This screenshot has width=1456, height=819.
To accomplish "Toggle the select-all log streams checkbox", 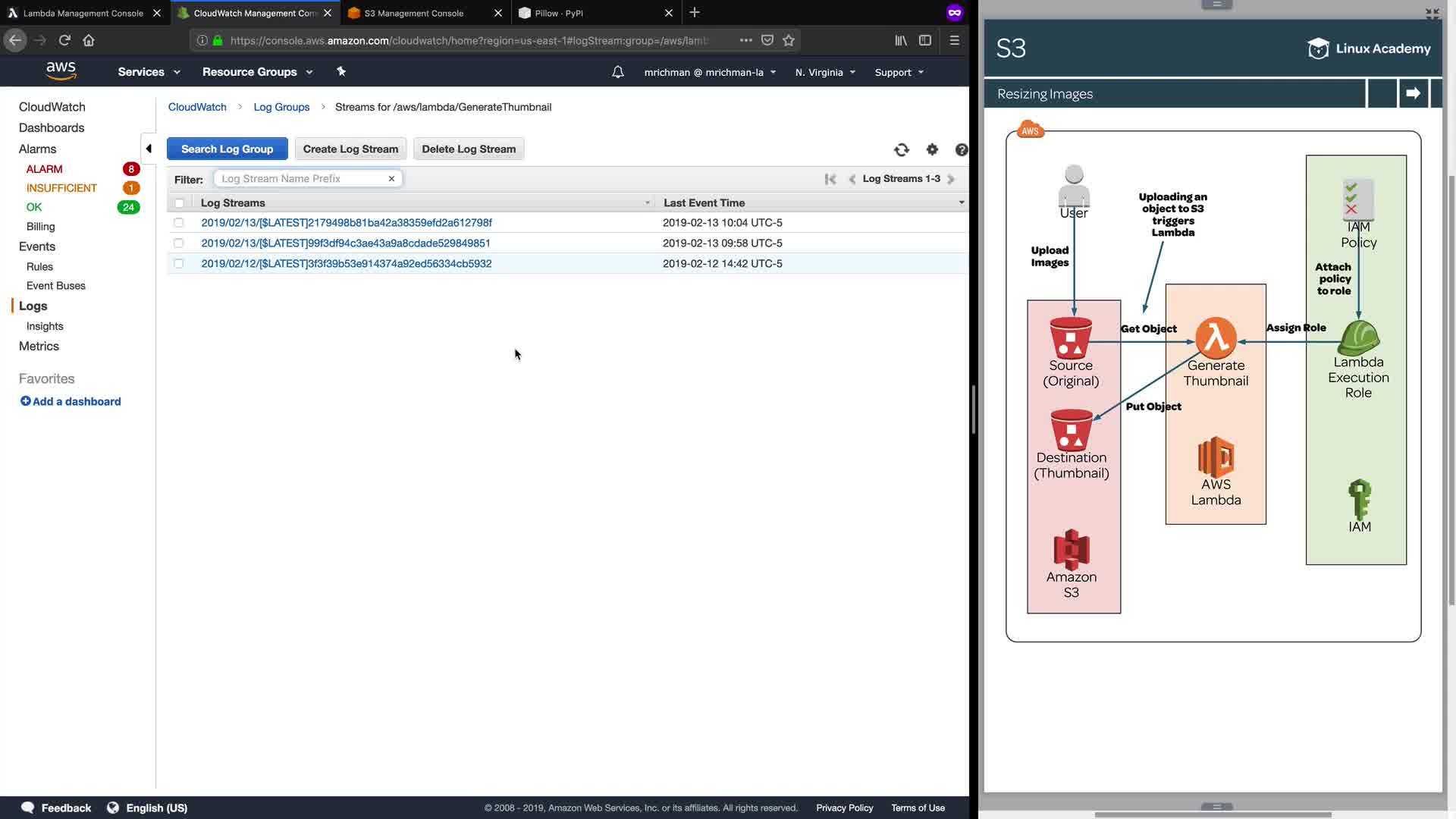I will coord(179,203).
